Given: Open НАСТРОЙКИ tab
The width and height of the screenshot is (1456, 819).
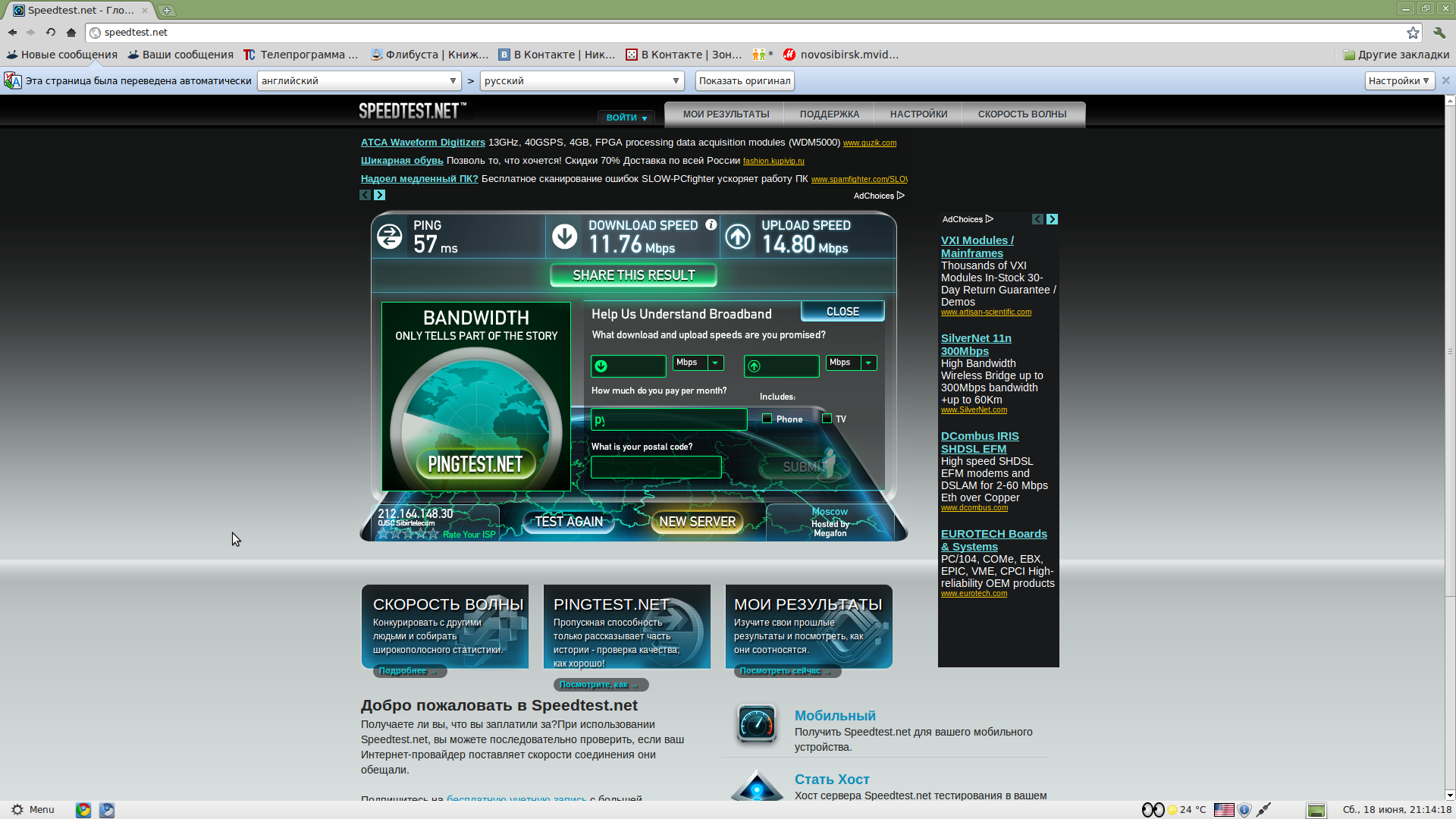Looking at the screenshot, I should (918, 115).
